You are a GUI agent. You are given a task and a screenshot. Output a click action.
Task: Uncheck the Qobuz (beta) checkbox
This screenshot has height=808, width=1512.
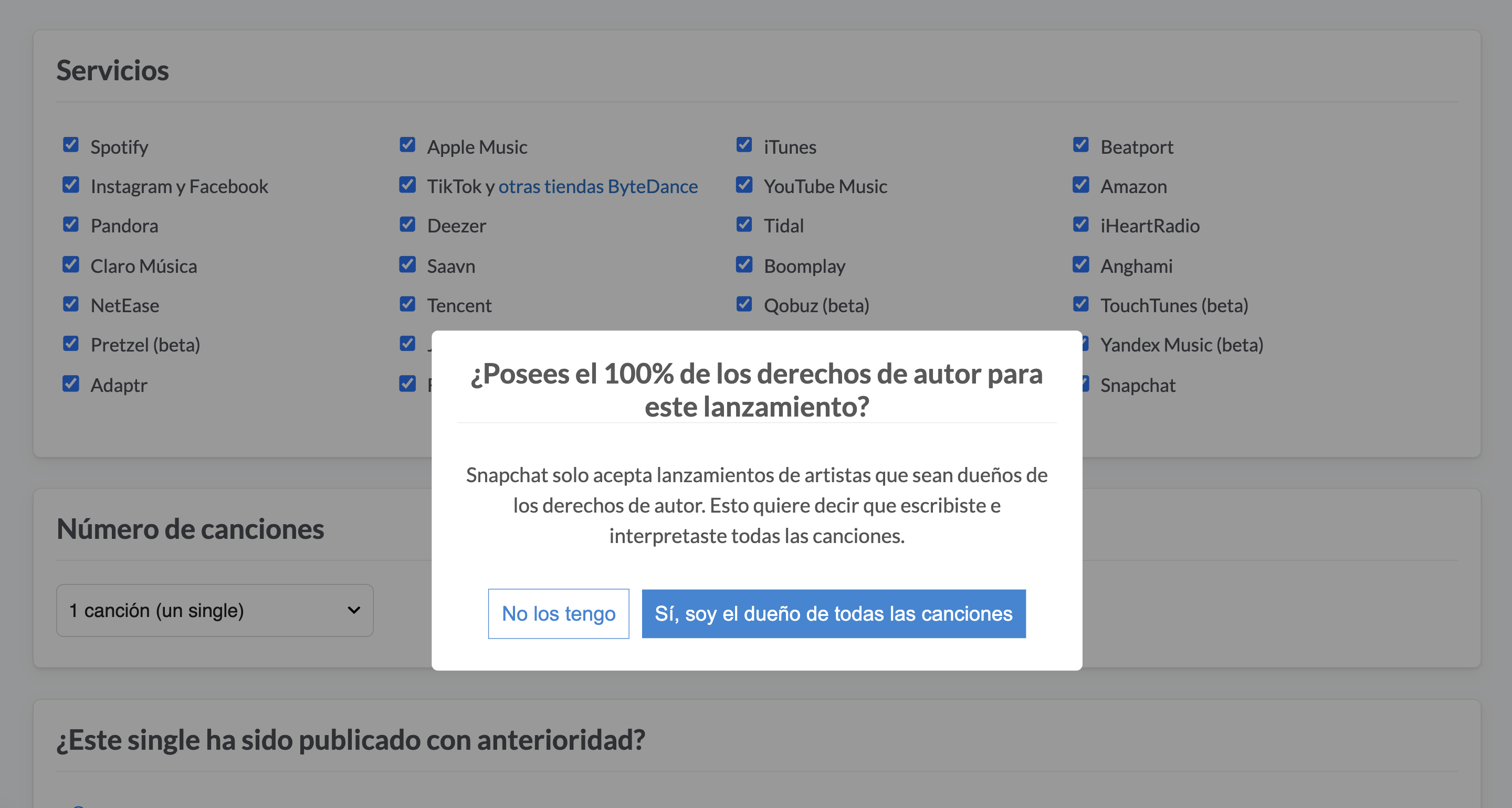point(744,304)
